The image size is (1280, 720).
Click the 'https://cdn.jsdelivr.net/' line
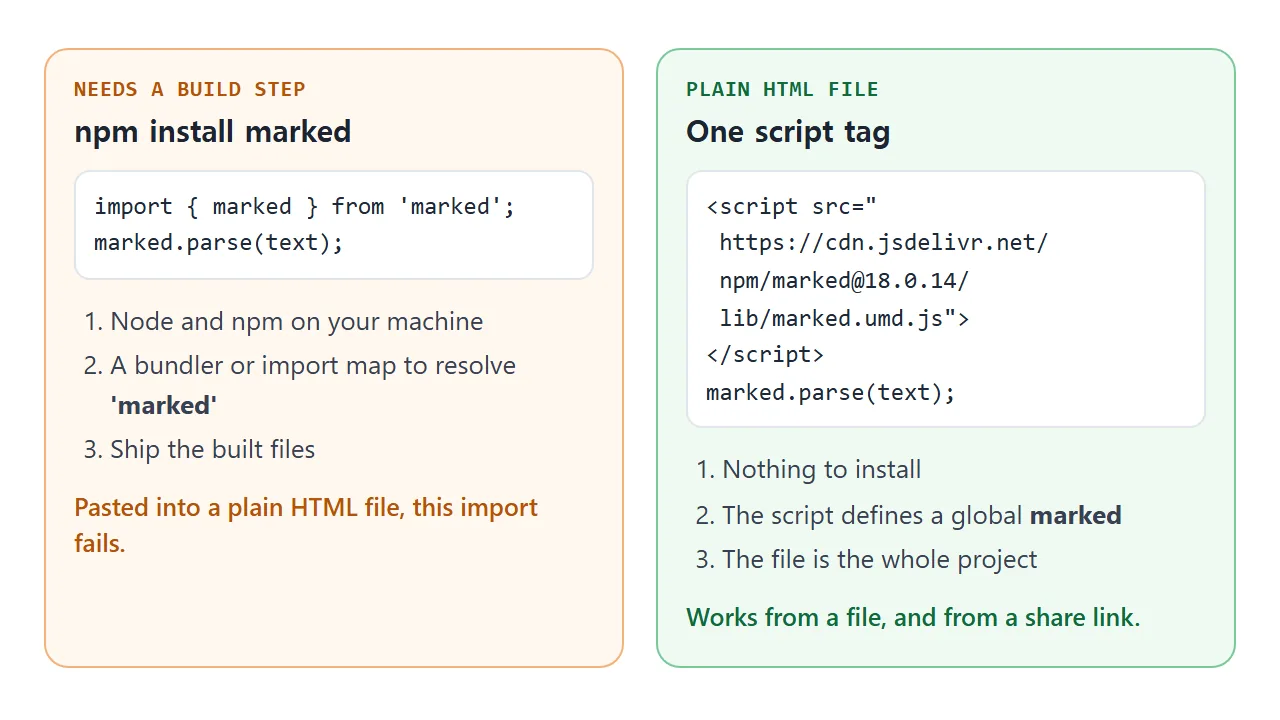coord(884,243)
